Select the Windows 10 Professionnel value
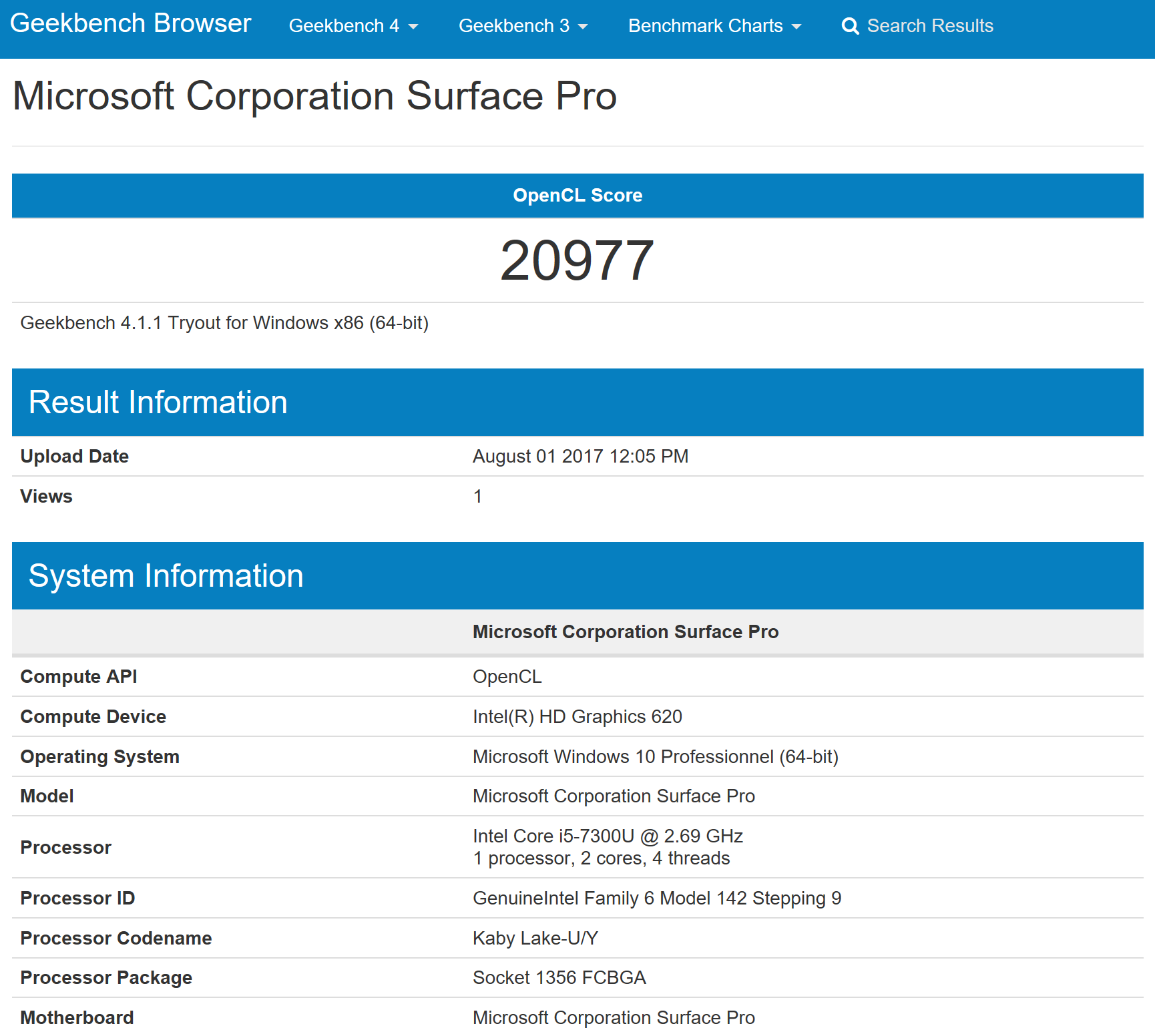 click(656, 757)
